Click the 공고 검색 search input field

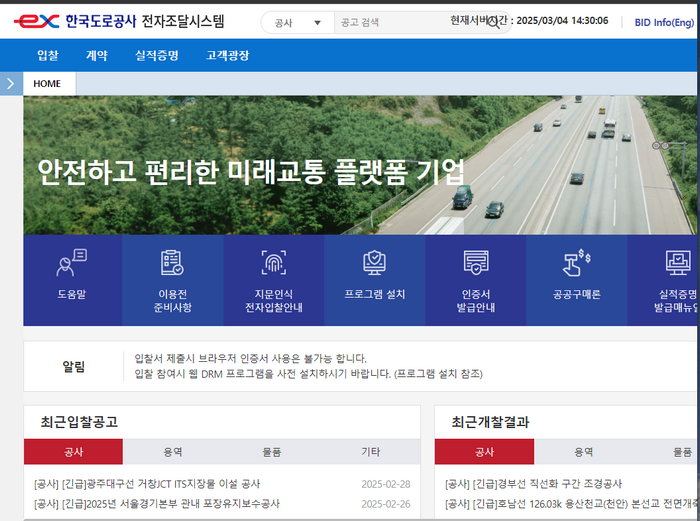click(x=390, y=22)
